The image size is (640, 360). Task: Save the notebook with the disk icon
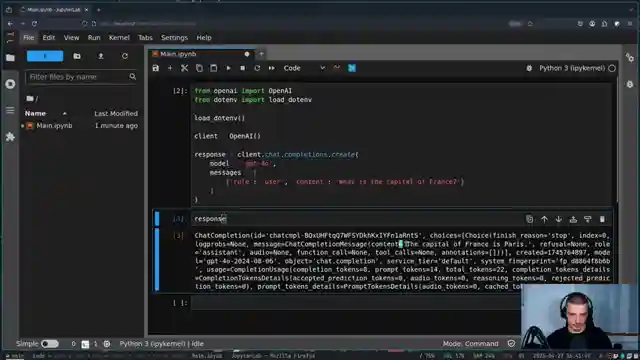point(156,68)
